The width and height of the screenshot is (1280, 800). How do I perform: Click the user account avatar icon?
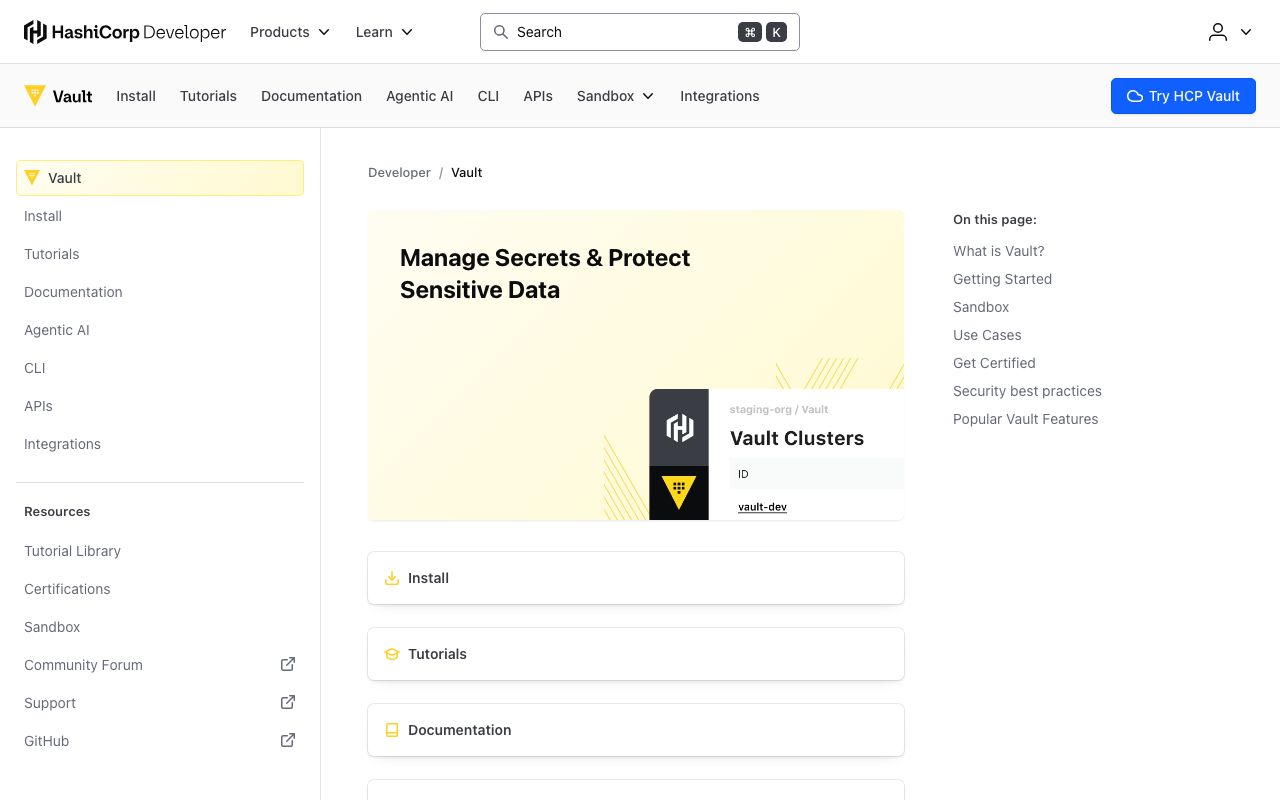tap(1218, 32)
